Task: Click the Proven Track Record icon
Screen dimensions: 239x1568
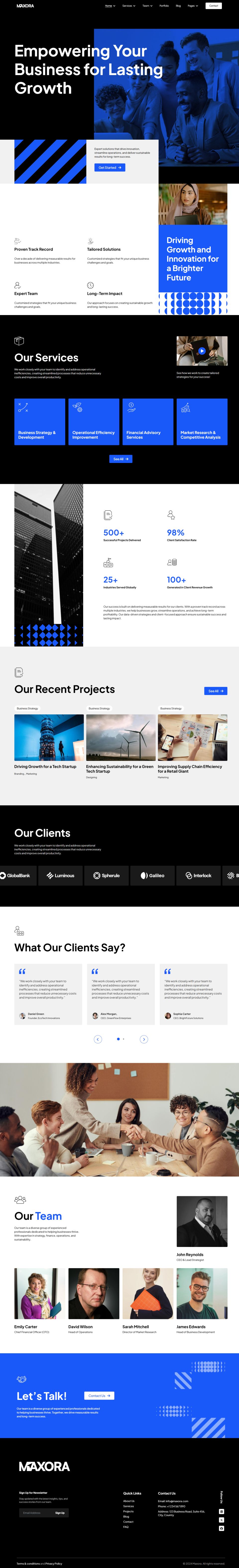Action: point(18,241)
